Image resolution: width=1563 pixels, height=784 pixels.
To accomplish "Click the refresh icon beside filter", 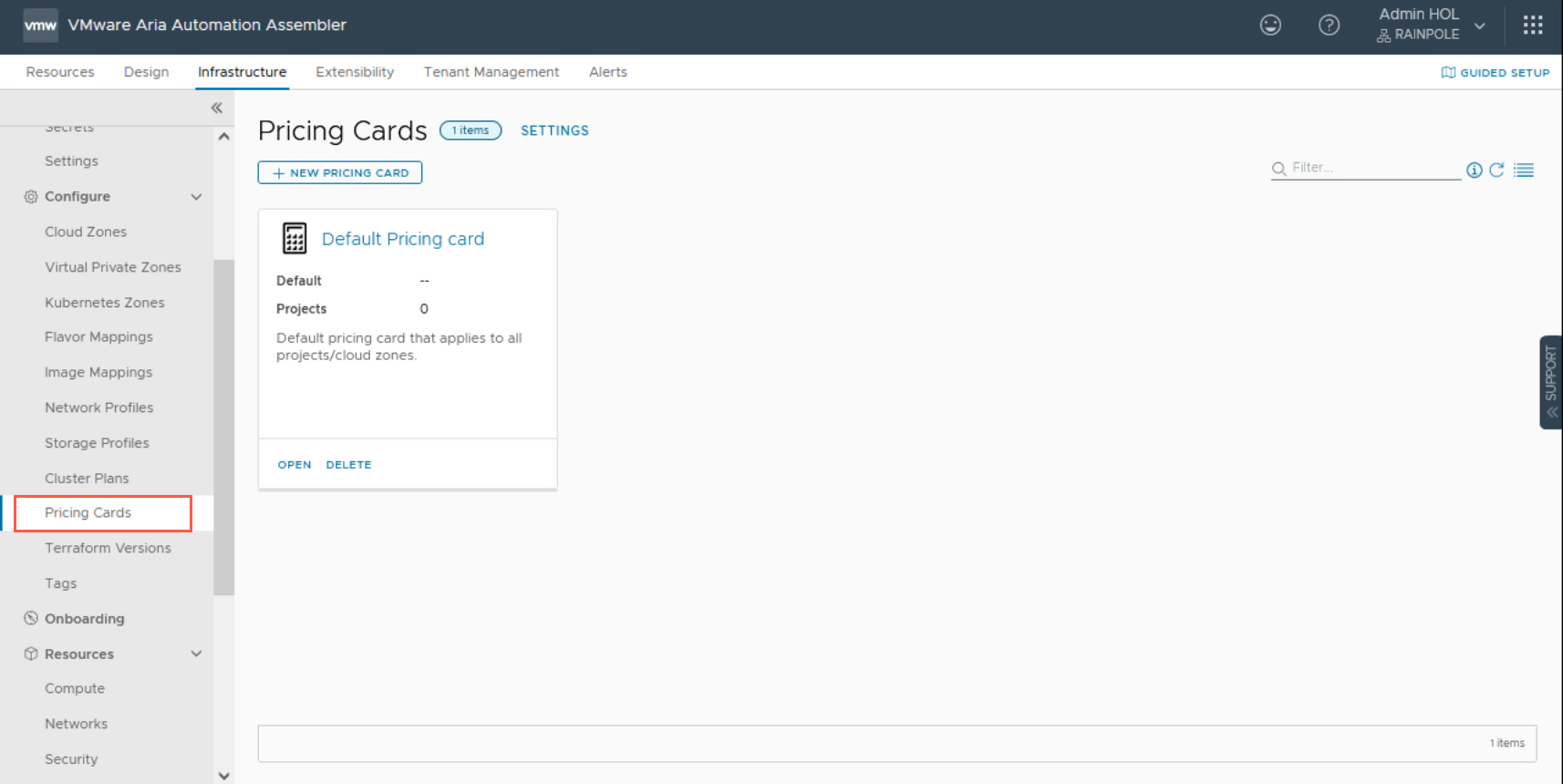I will 1496,170.
